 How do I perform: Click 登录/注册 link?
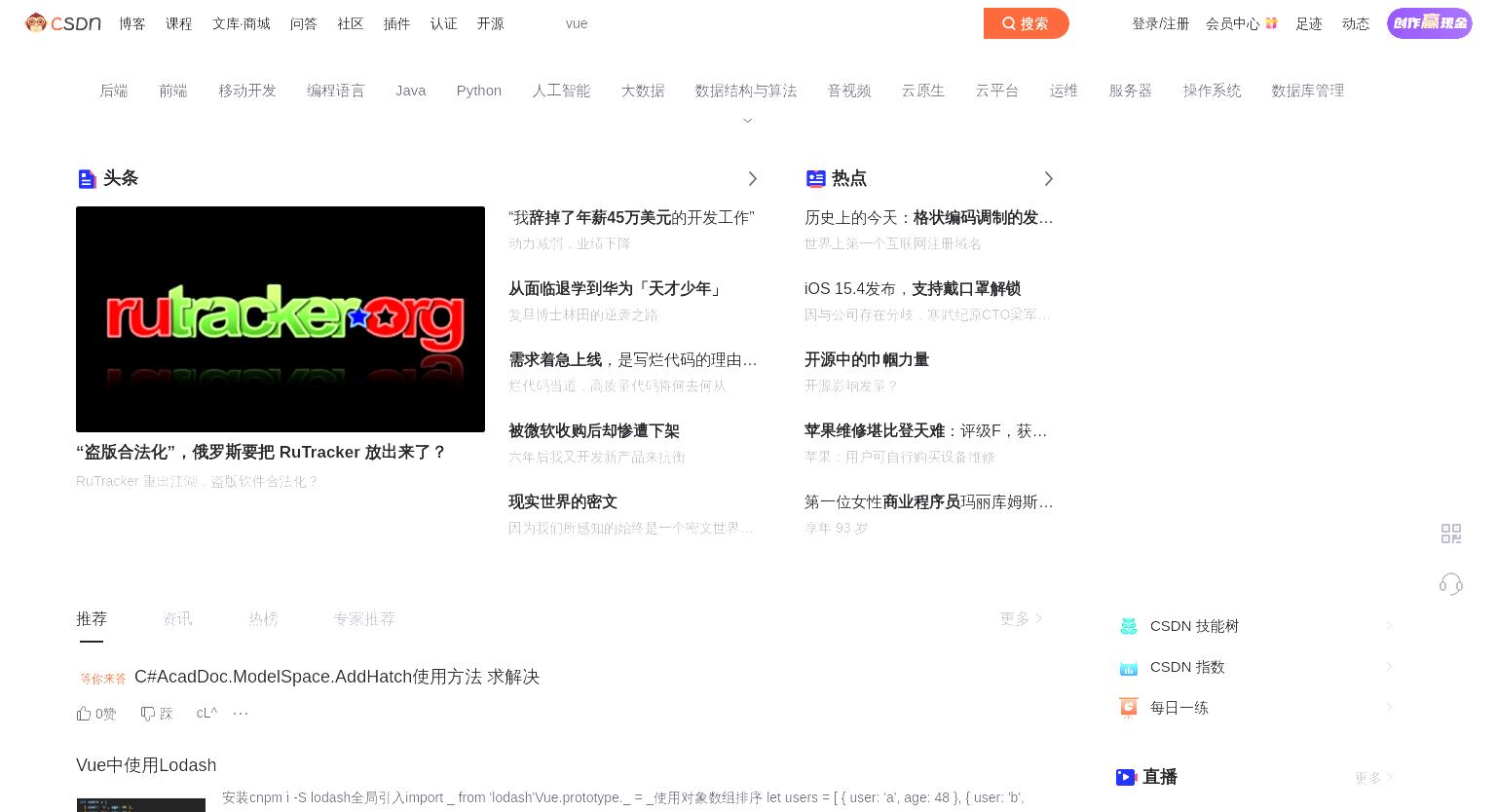pos(1161,23)
